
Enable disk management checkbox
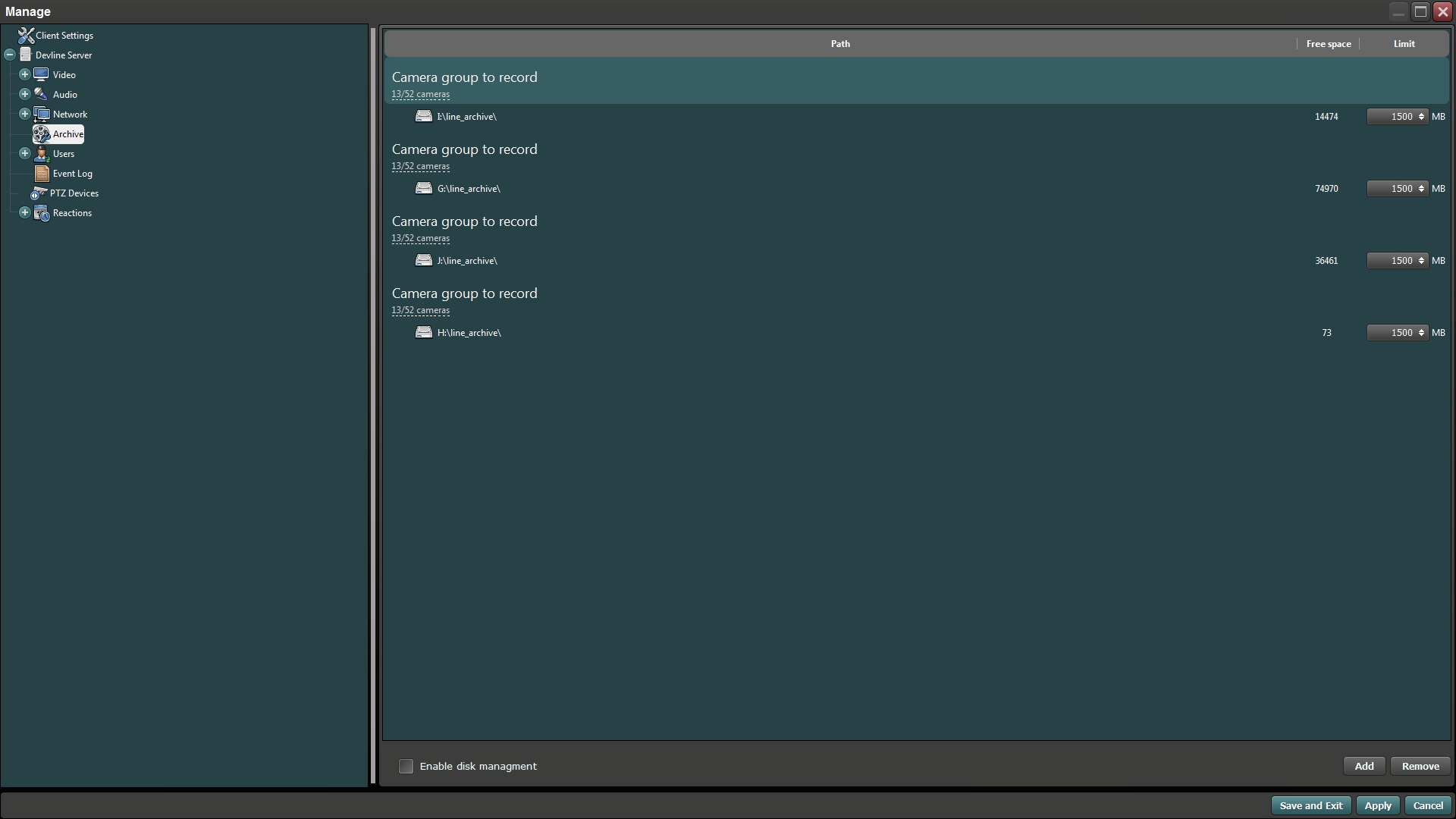tap(406, 767)
